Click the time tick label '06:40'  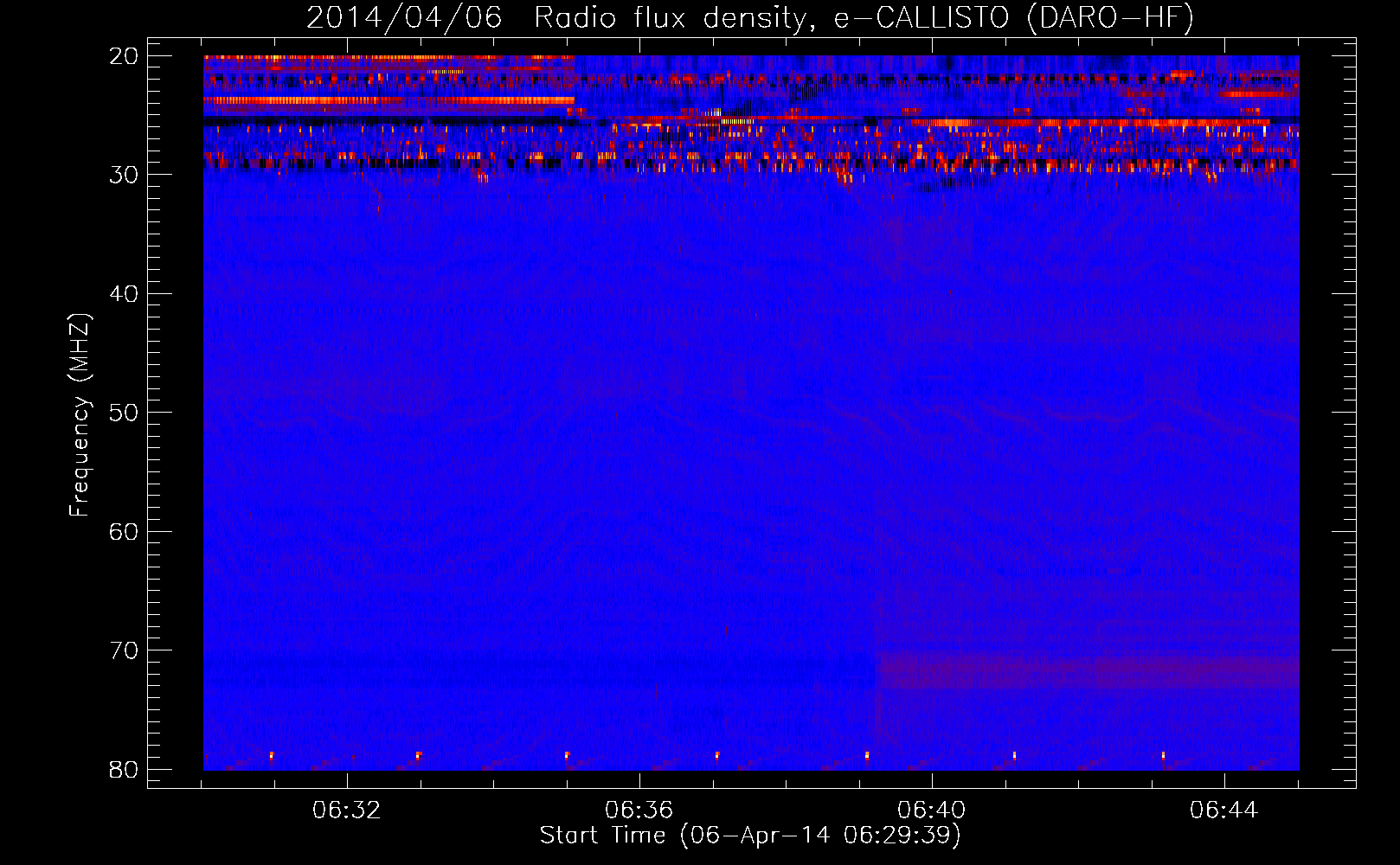[932, 811]
